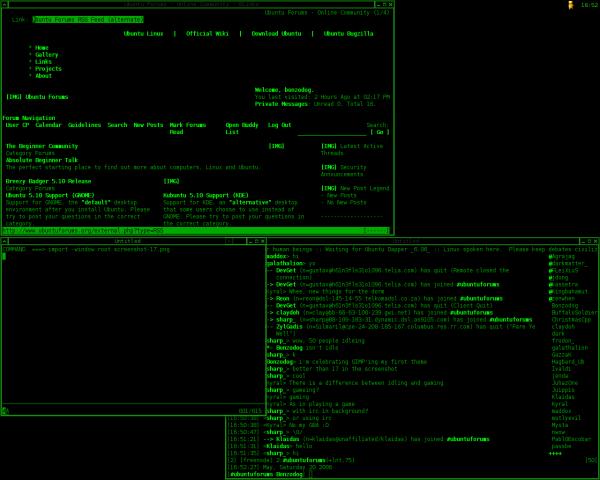Image resolution: width=600 pixels, height=480 pixels.
Task: Select BuffaloSoldier in the IRC nick list
Action: (574, 313)
